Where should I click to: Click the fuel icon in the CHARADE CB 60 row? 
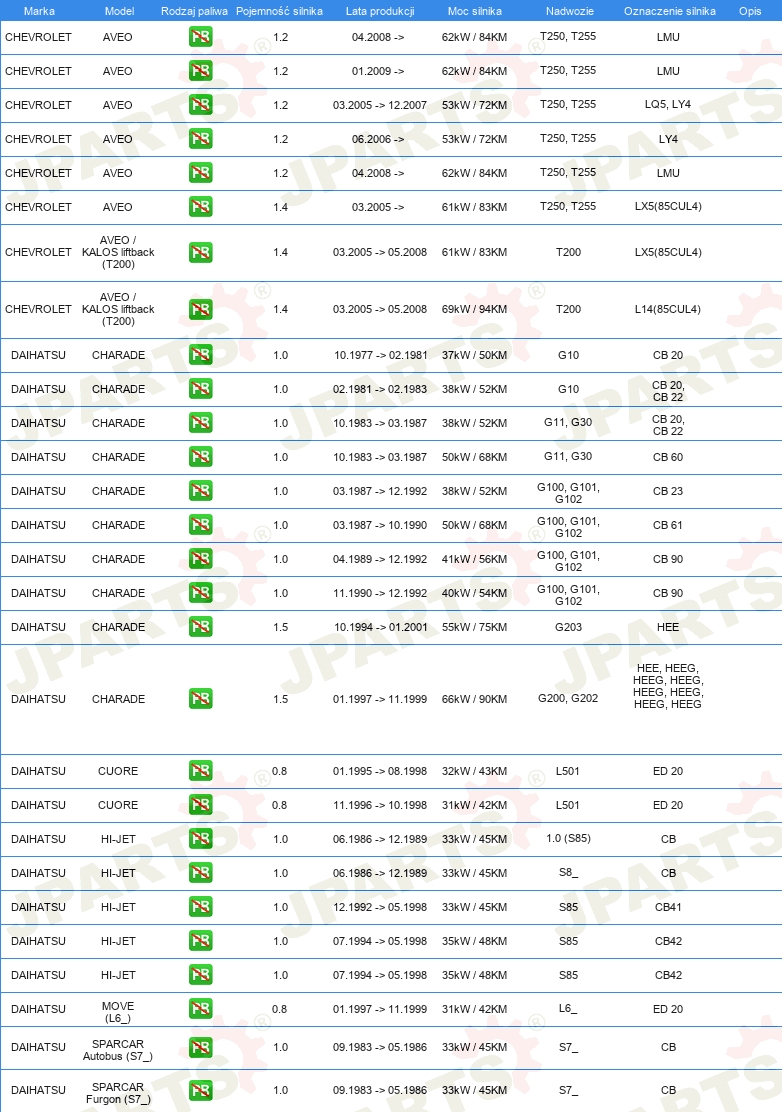click(201, 457)
